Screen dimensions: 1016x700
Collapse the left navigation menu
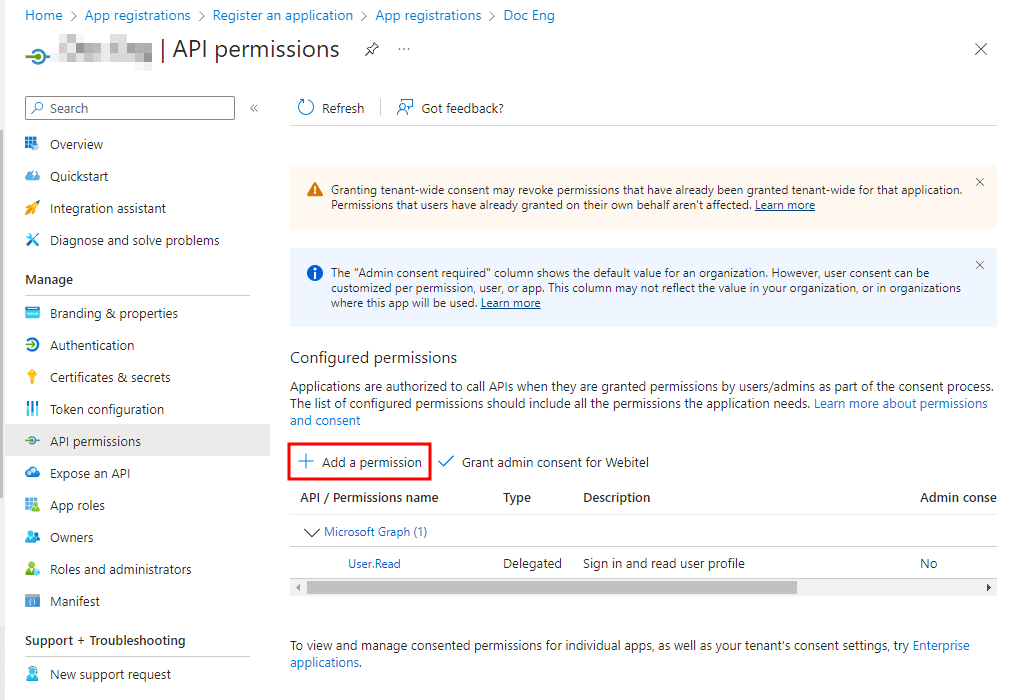(x=254, y=108)
